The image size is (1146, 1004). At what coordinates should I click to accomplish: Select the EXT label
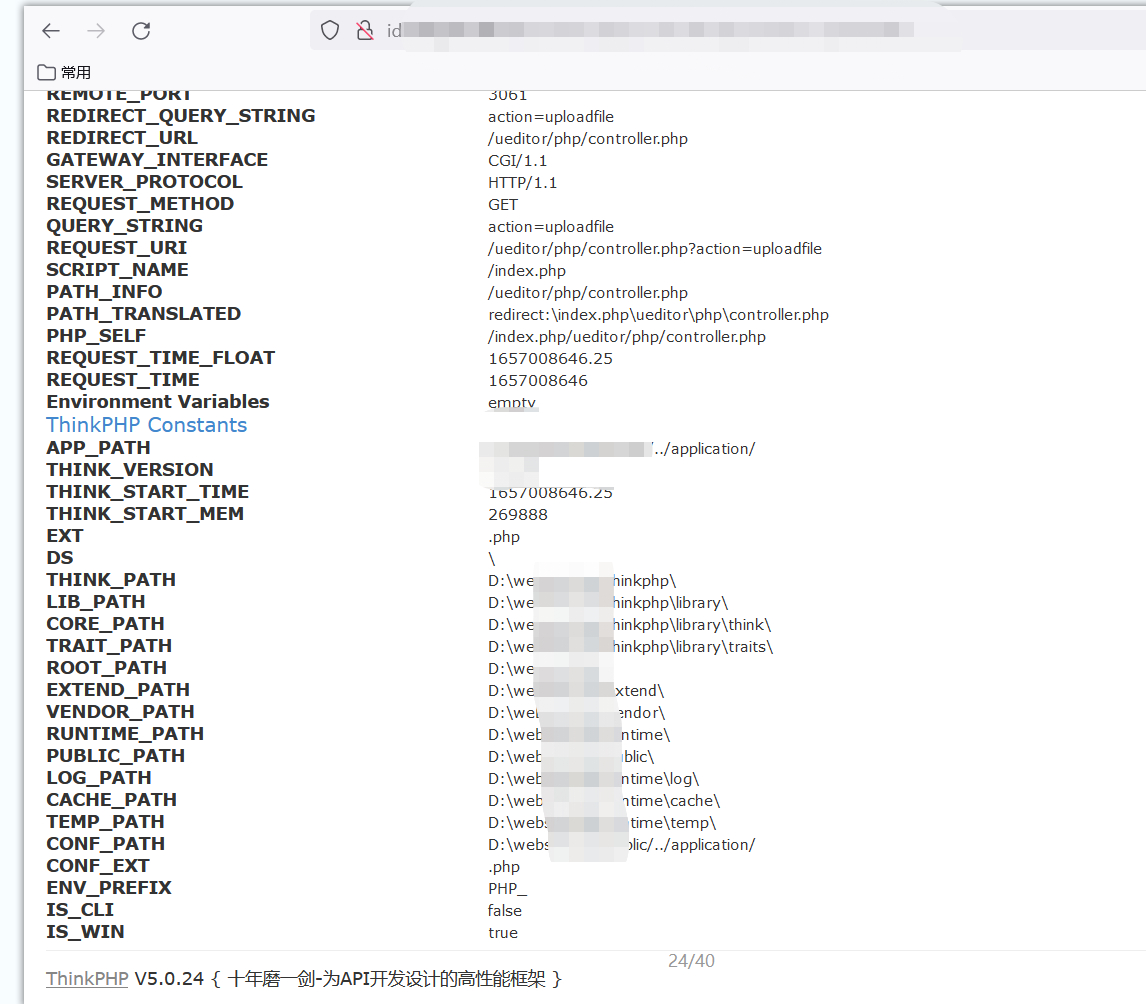(64, 535)
